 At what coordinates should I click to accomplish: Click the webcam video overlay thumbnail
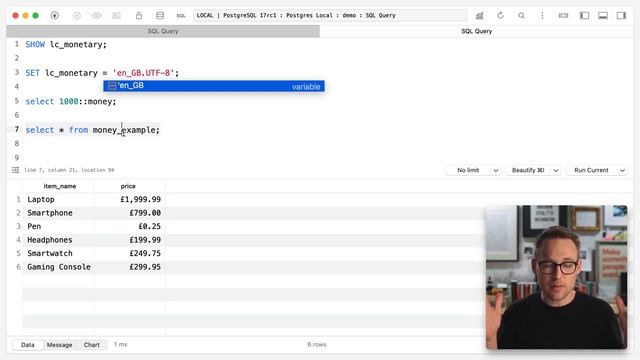[x=557, y=277]
